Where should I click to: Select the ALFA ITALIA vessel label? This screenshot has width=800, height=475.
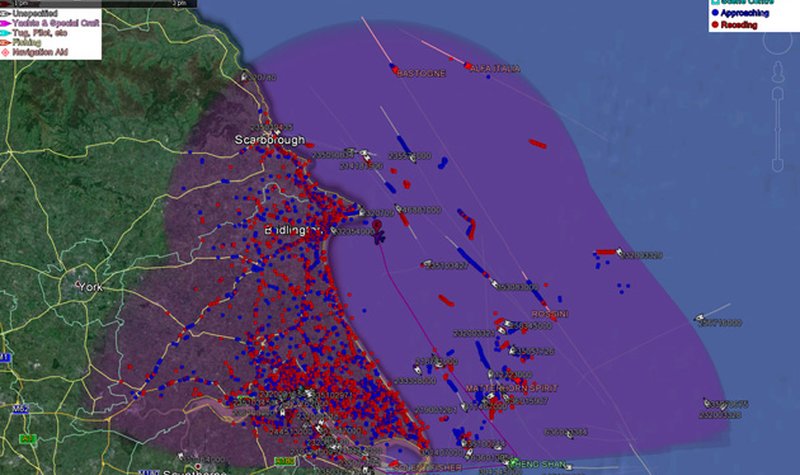click(x=495, y=68)
